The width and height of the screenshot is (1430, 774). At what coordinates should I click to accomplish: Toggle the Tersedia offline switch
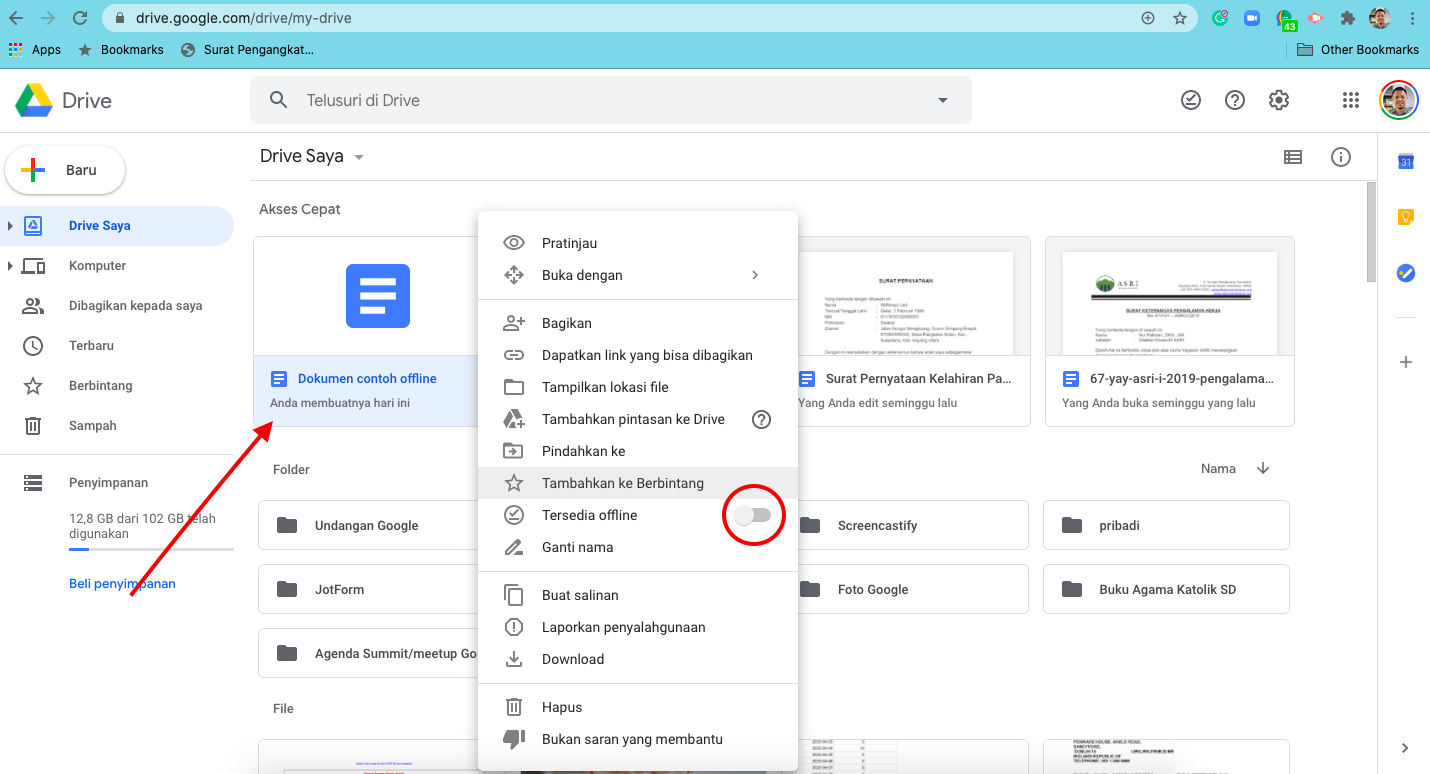click(x=753, y=515)
